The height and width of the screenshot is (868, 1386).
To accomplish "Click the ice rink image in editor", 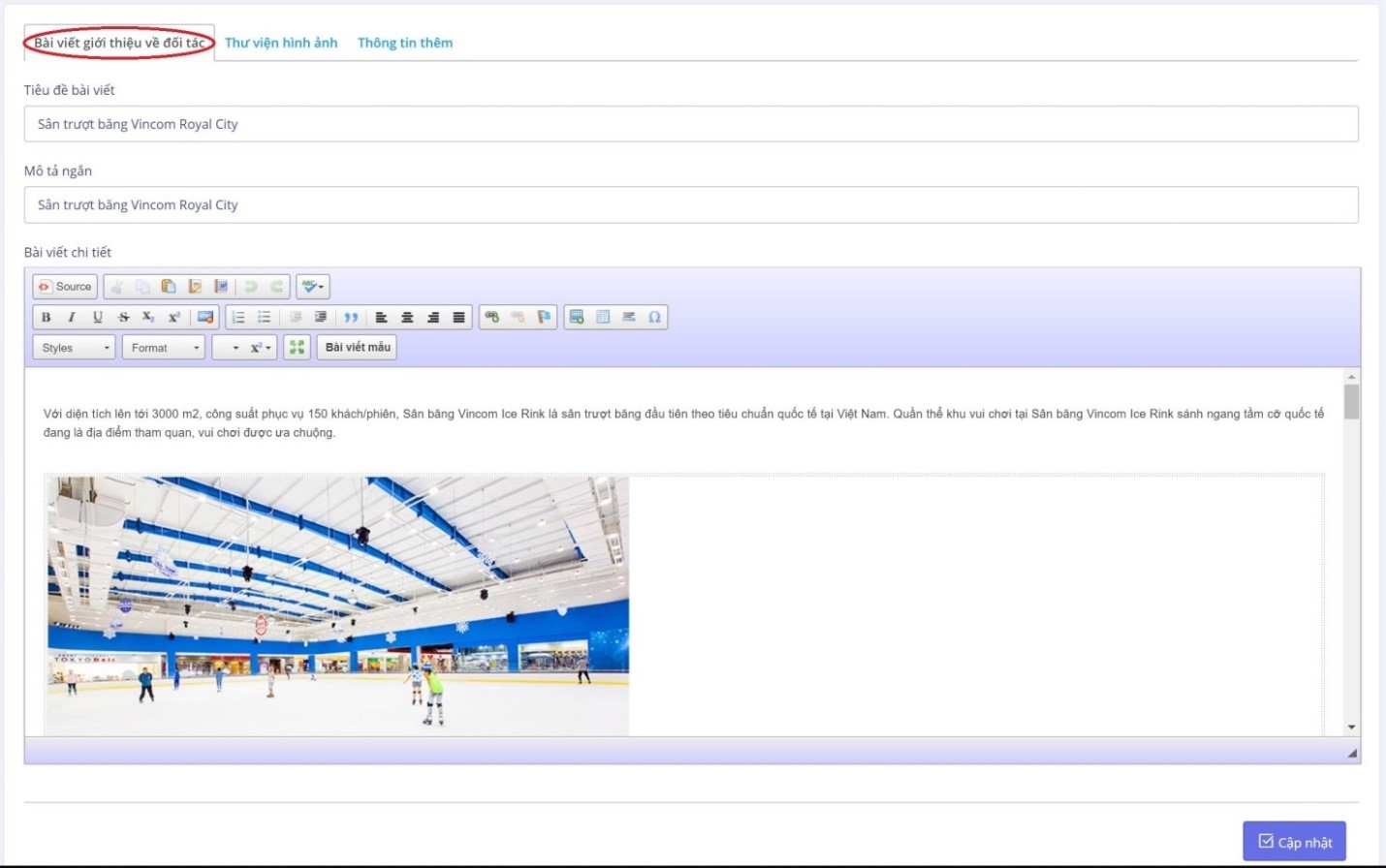I will pos(338,605).
